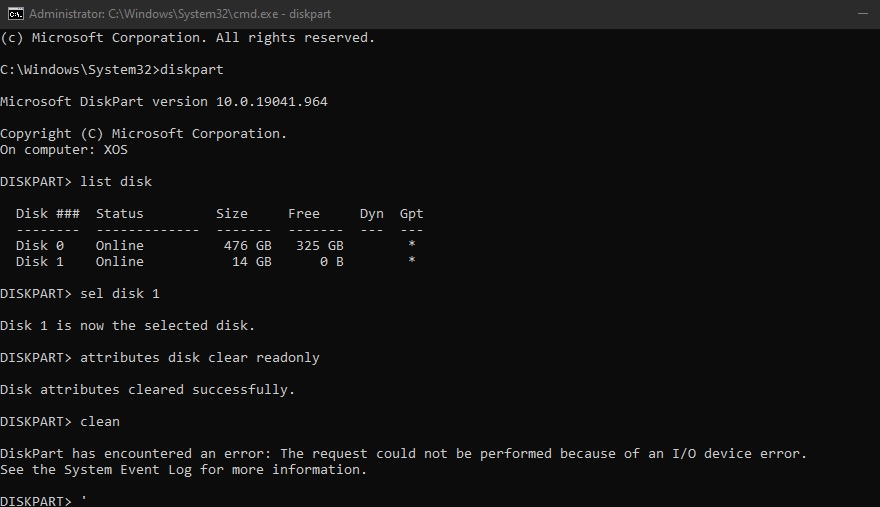Image resolution: width=880 pixels, height=507 pixels.
Task: Click the 'On computer: XOS' line
Action: 64,150
